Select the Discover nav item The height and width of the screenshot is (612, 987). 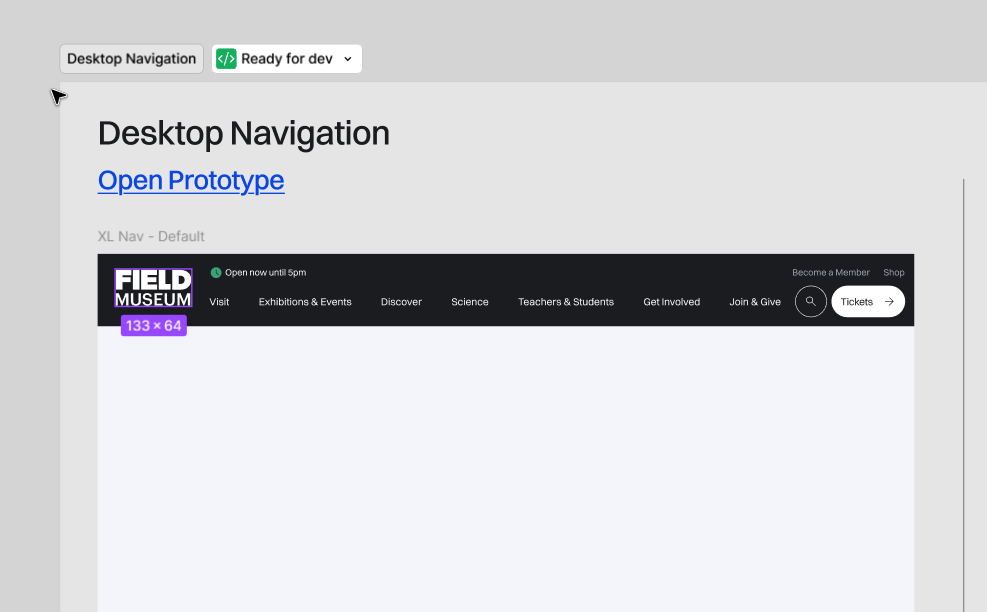pos(401,302)
